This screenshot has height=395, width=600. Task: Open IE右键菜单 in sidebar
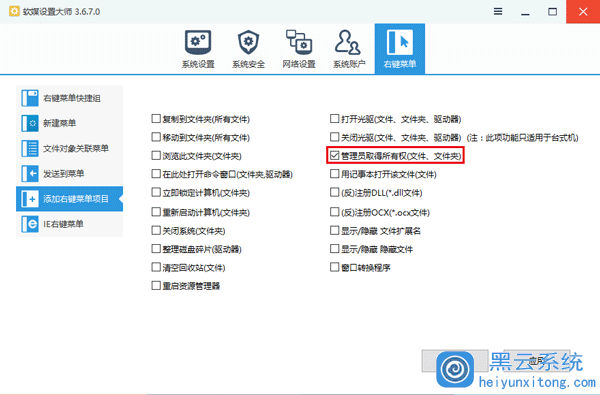pyautogui.click(x=69, y=224)
